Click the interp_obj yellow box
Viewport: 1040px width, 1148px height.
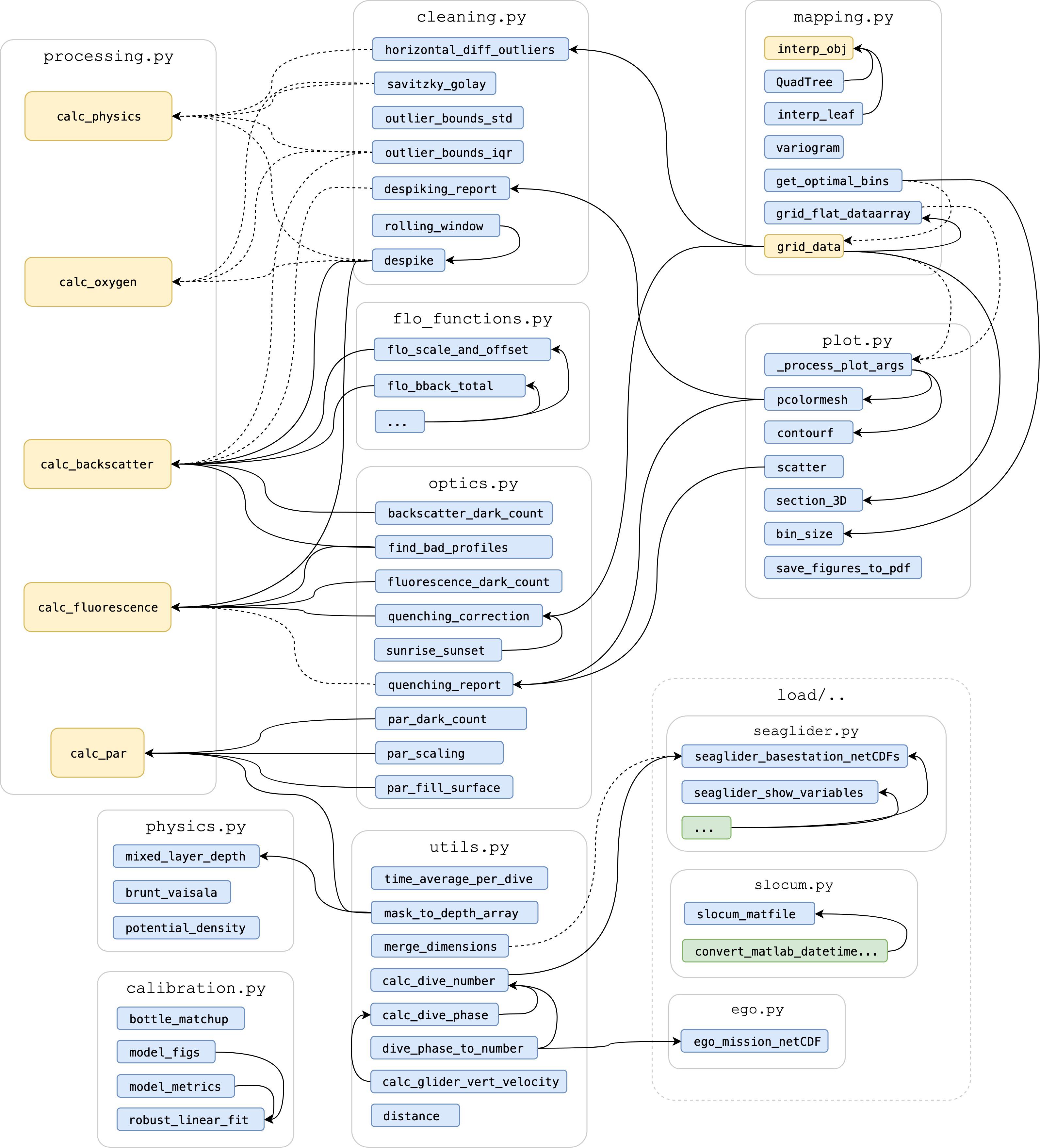(809, 48)
